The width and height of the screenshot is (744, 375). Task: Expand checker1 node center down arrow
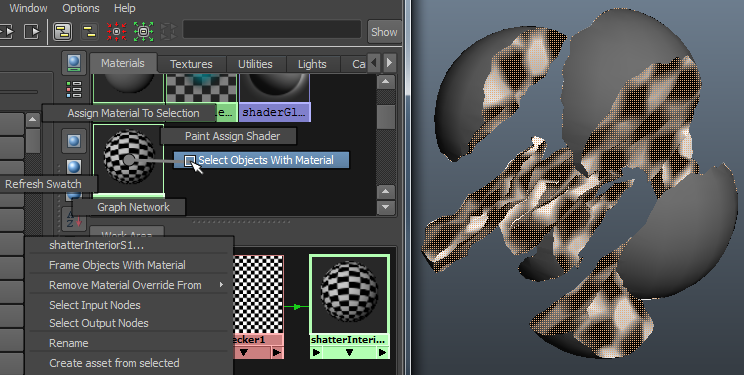[x=243, y=353]
